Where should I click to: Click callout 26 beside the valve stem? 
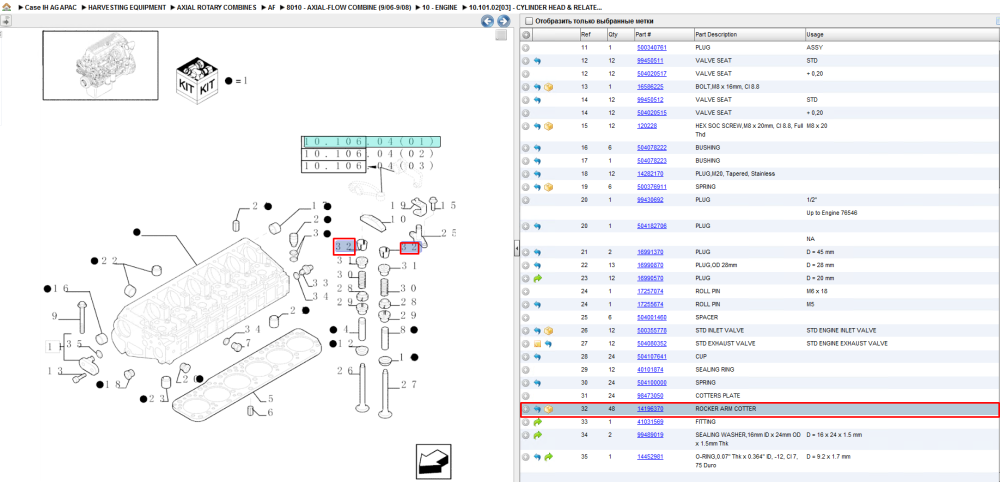pyautogui.click(x=345, y=371)
